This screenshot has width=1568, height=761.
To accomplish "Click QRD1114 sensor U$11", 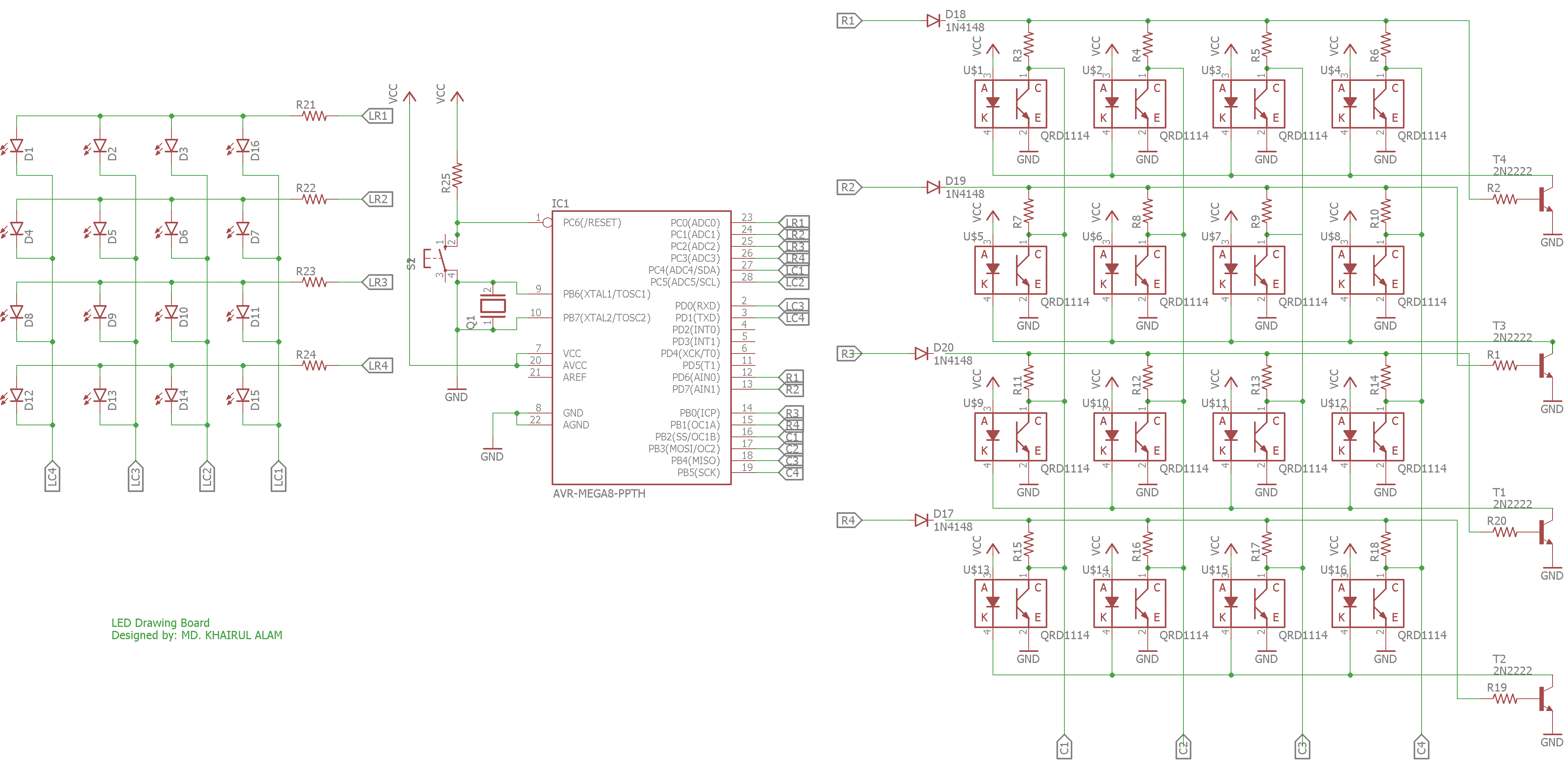I will point(1249,437).
